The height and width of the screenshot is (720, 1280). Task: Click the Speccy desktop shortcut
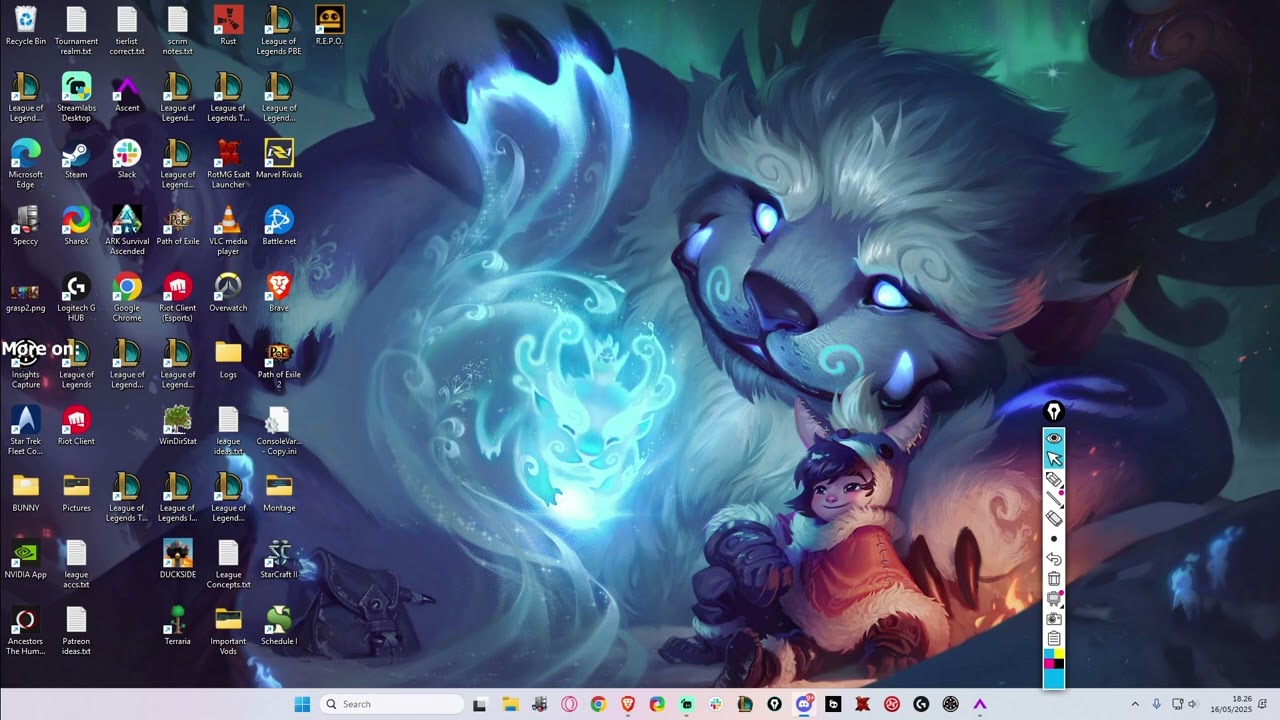(x=26, y=226)
